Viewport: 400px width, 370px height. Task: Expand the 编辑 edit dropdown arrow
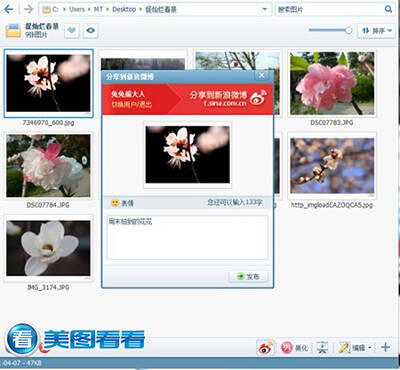370,348
